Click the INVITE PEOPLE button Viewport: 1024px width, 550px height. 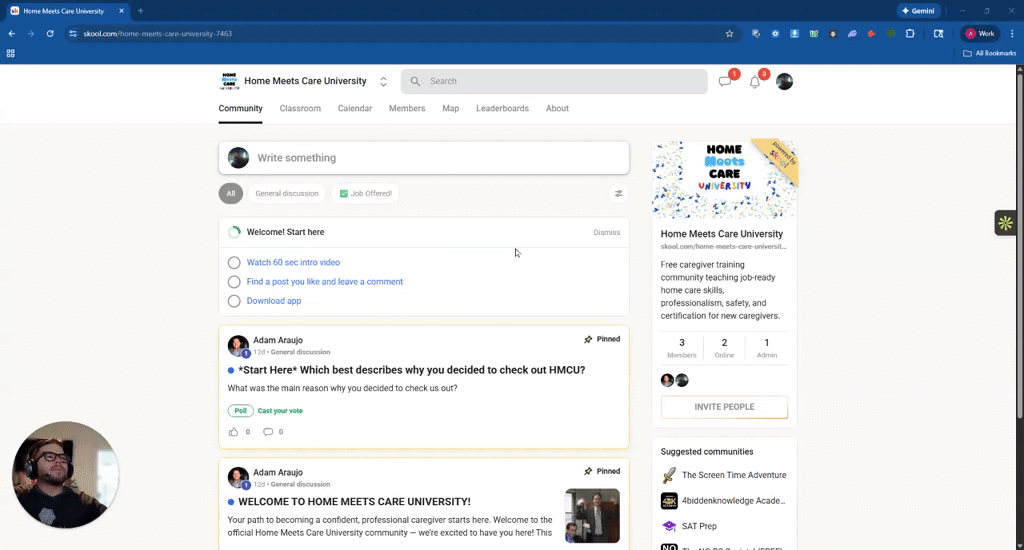click(724, 407)
